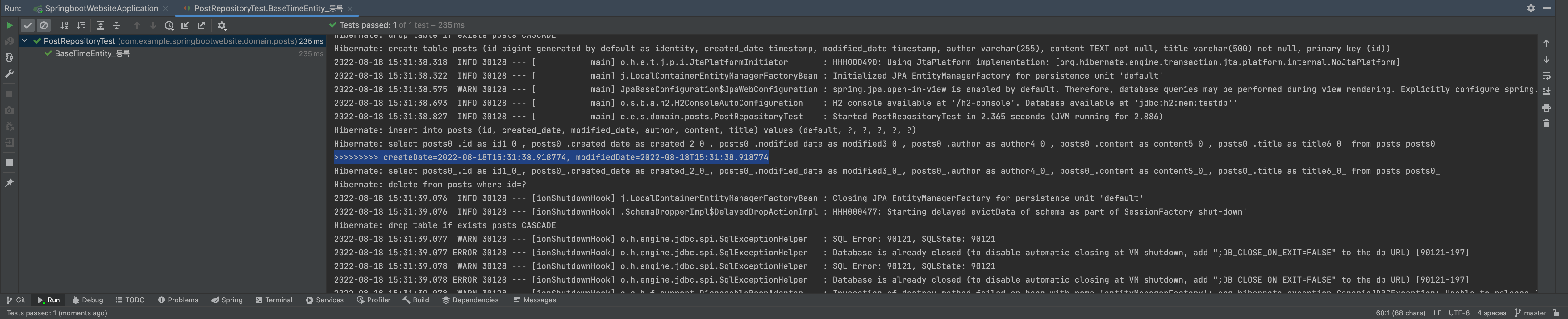
Task: Click the Exit icon in sidebar
Action: (x=9, y=143)
